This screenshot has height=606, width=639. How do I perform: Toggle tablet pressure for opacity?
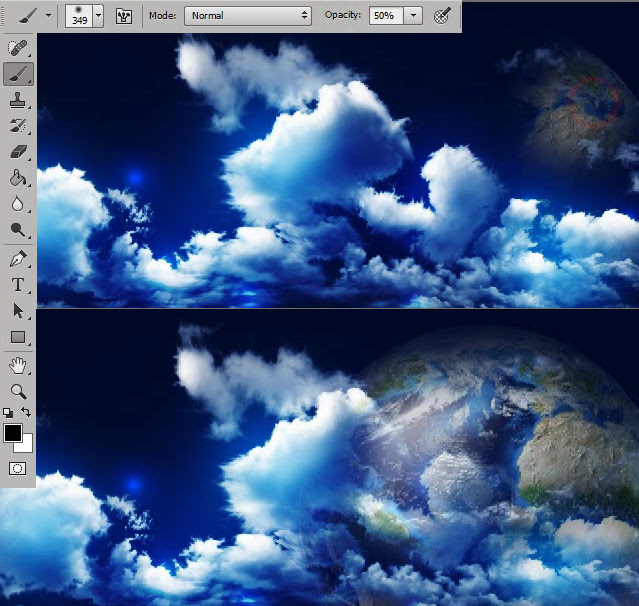[443, 16]
